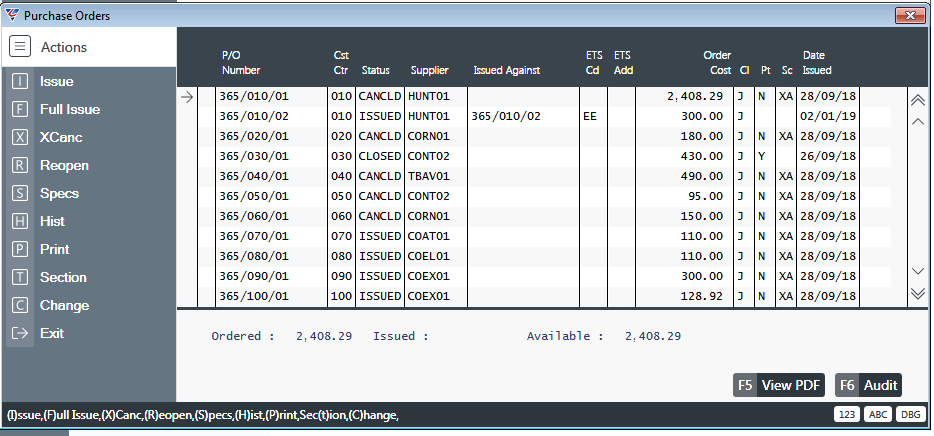Click the F key icon for Full Issue
This screenshot has width=934, height=436.
tap(20, 110)
